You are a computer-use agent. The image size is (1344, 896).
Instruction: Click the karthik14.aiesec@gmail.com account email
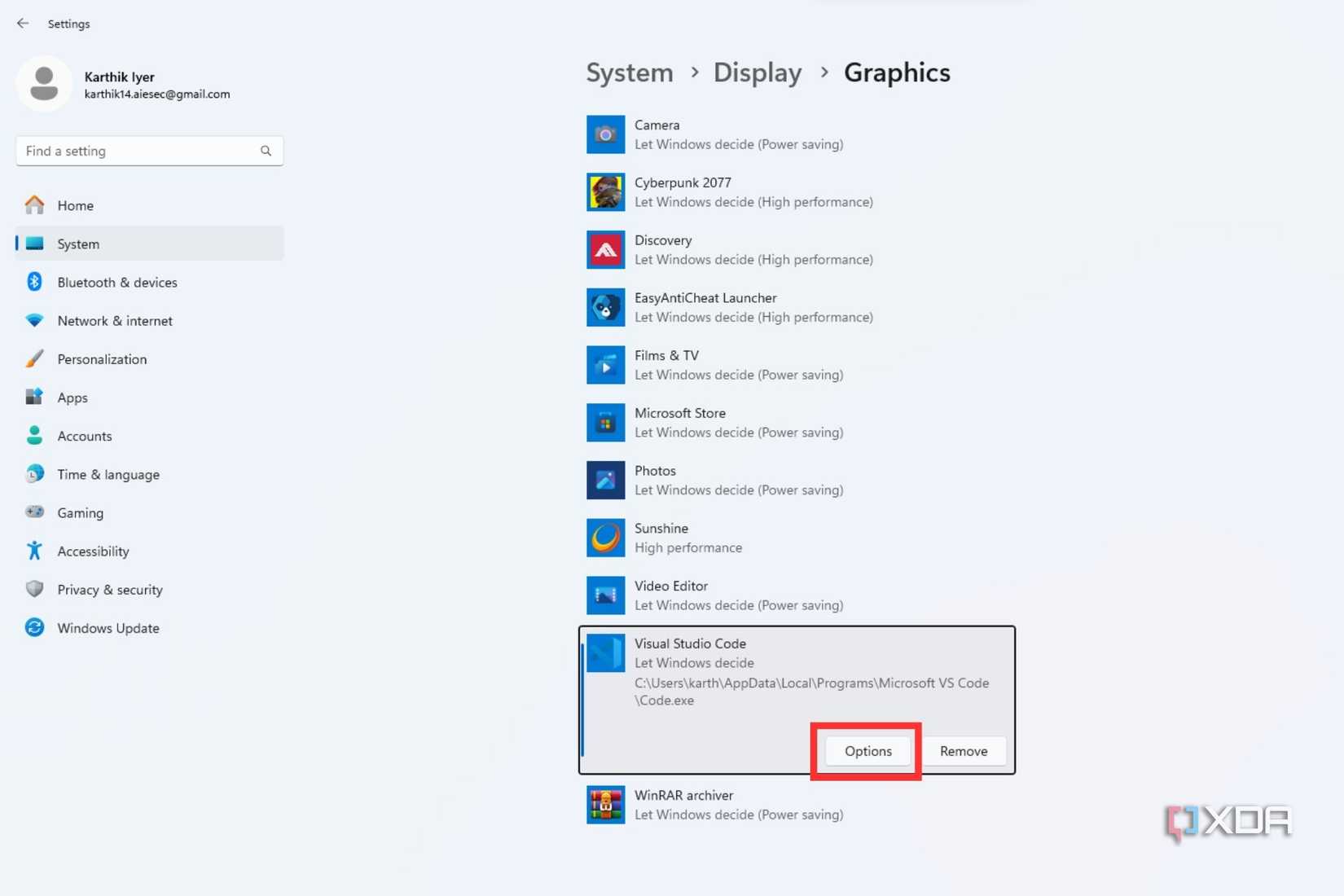point(157,94)
